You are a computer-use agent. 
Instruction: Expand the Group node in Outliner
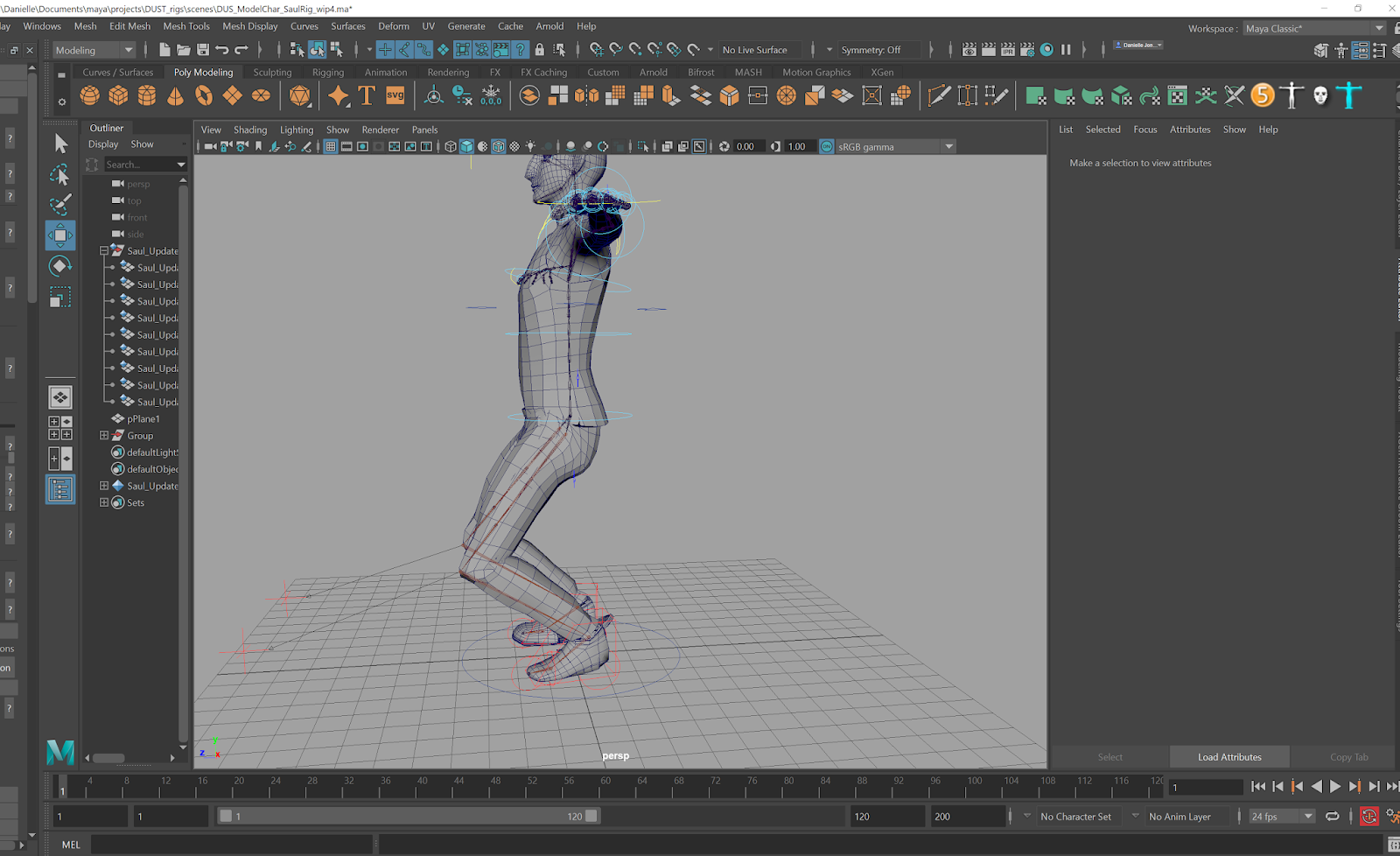[104, 435]
